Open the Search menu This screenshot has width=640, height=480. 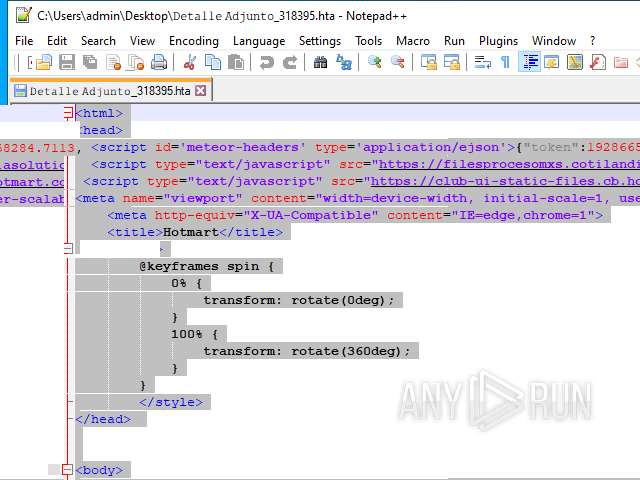click(98, 41)
